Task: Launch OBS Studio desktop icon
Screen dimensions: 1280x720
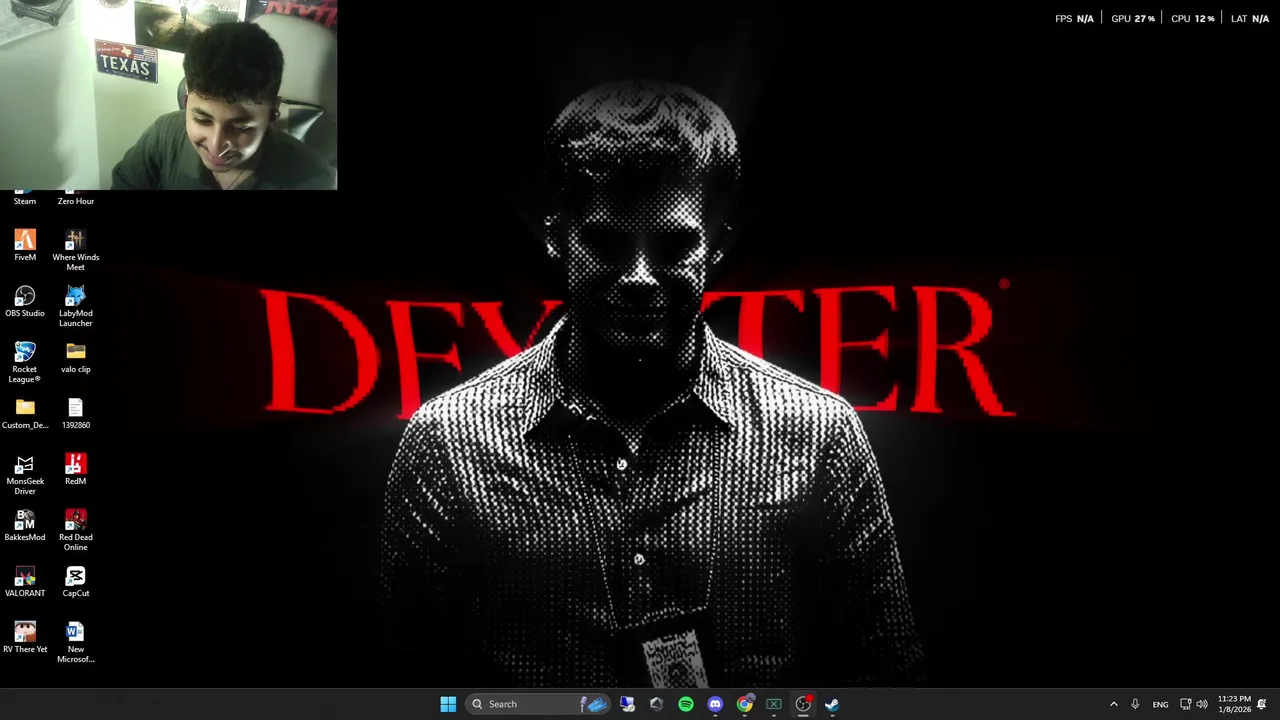Action: tap(25, 302)
